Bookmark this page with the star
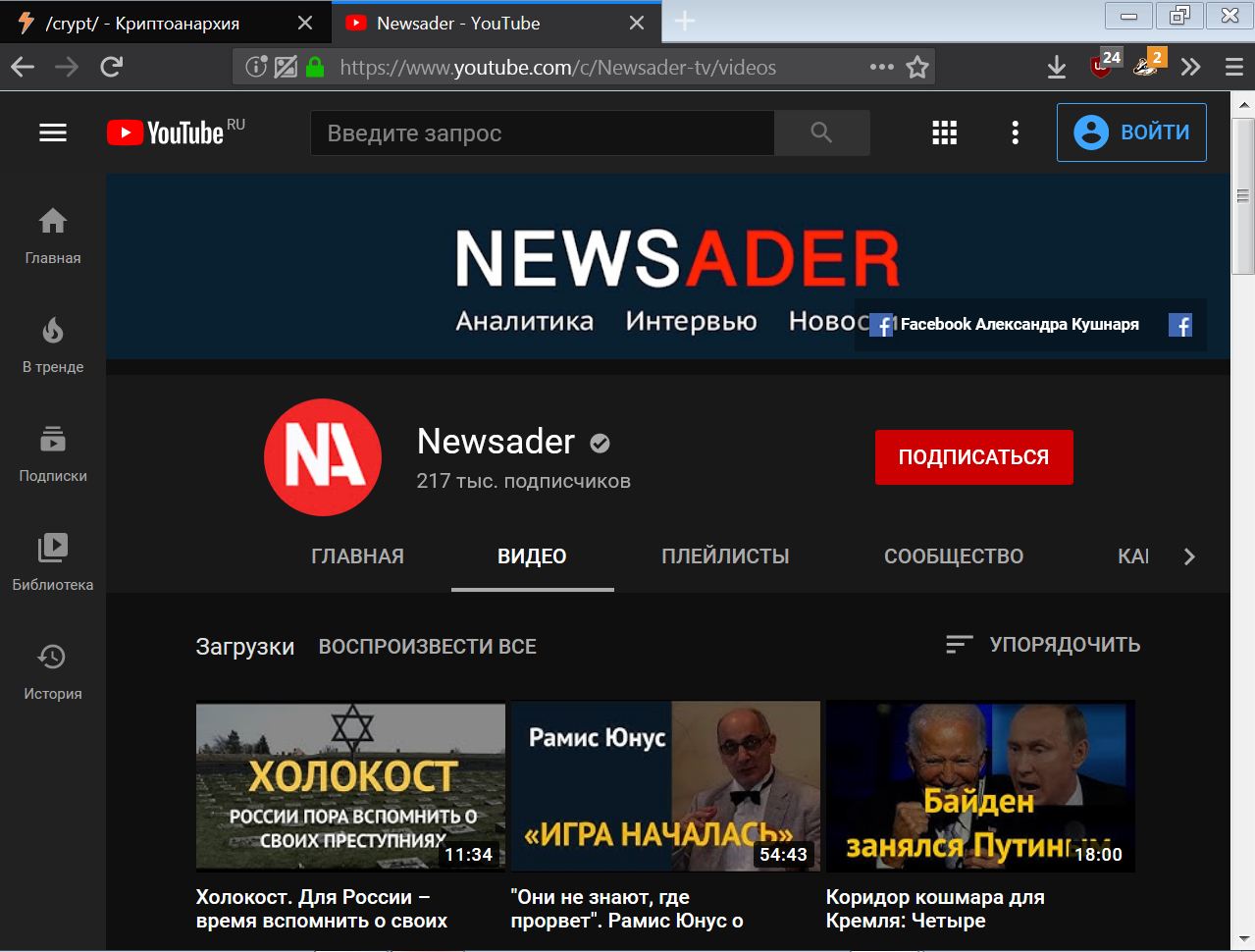The height and width of the screenshot is (952, 1255). click(917, 67)
